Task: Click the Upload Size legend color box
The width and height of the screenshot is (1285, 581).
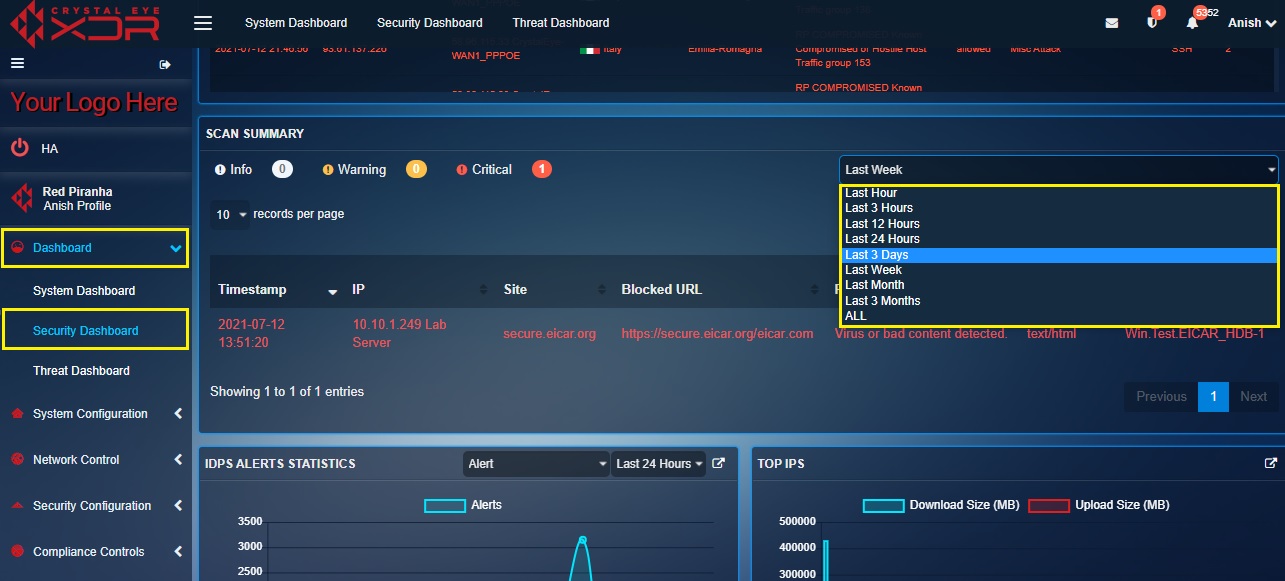Action: tap(1049, 506)
